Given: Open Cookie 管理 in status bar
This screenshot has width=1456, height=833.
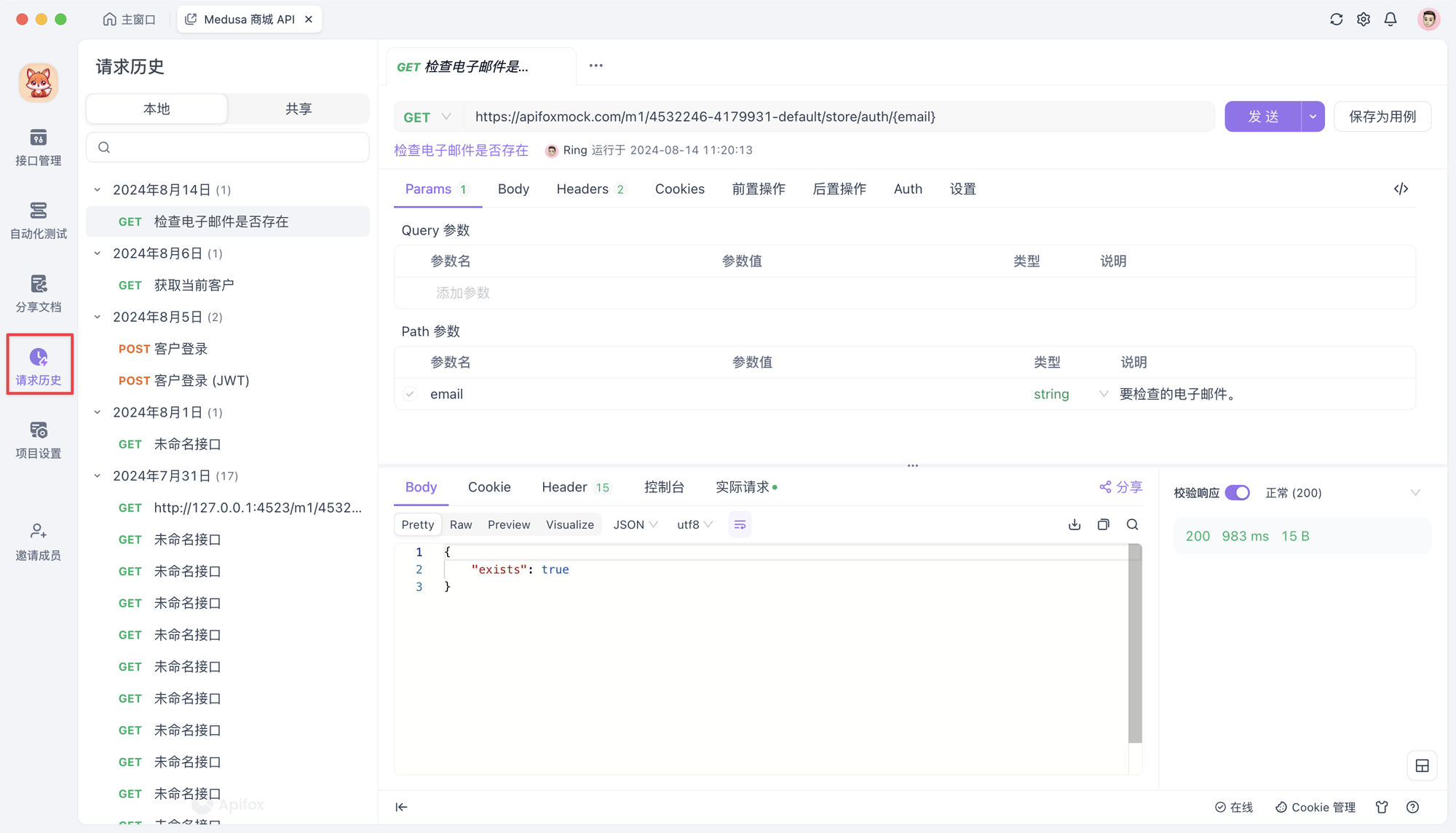Looking at the screenshot, I should click(1315, 808).
